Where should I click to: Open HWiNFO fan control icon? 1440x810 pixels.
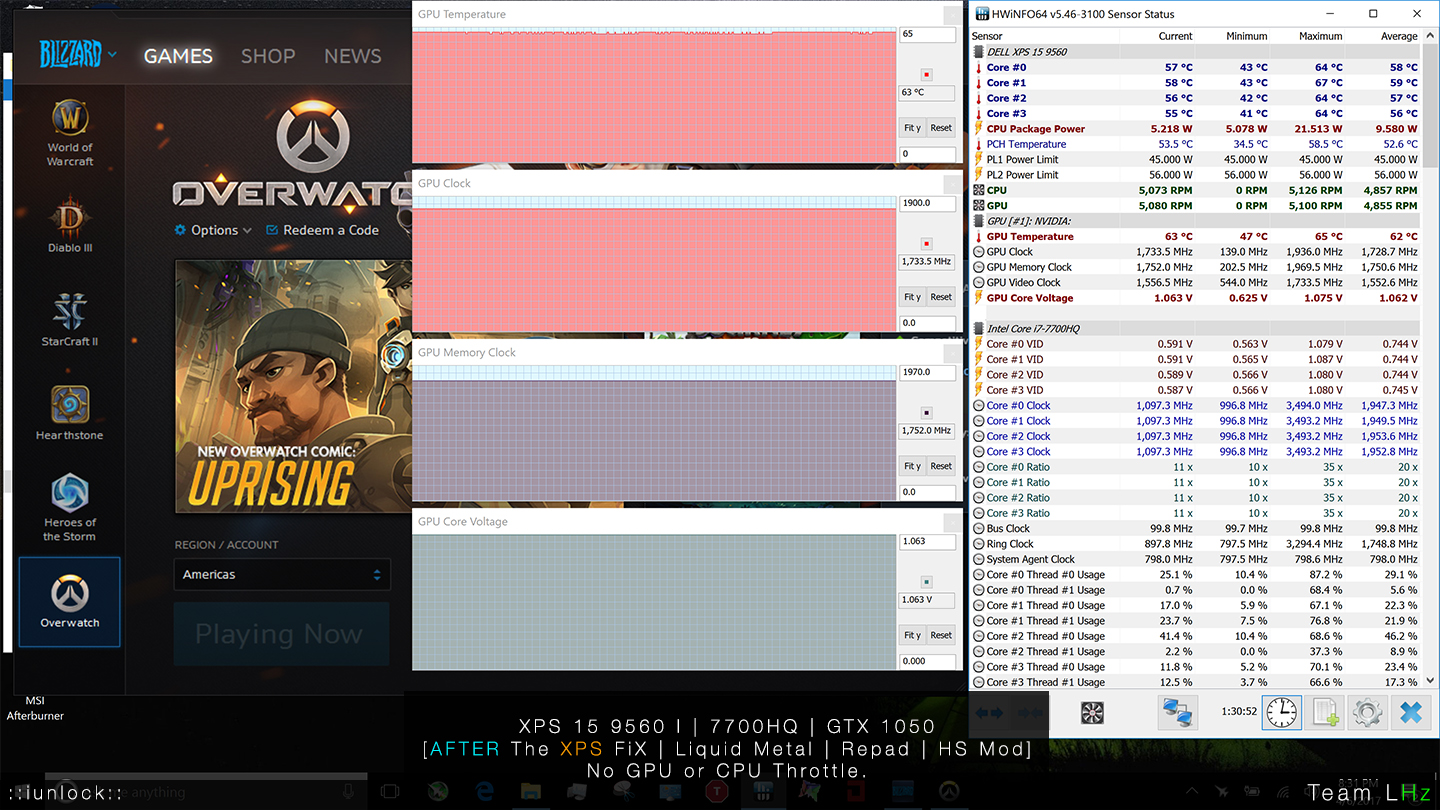click(x=1092, y=713)
